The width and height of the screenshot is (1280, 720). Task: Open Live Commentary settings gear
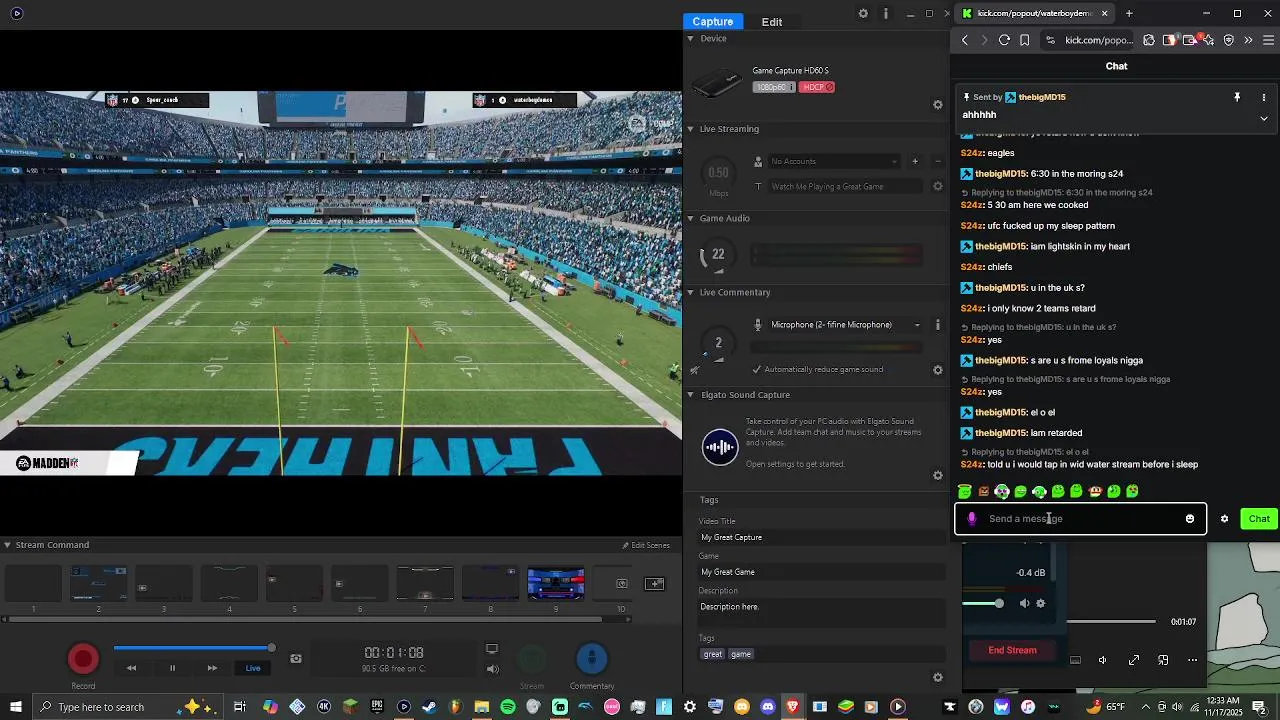[x=938, y=370]
